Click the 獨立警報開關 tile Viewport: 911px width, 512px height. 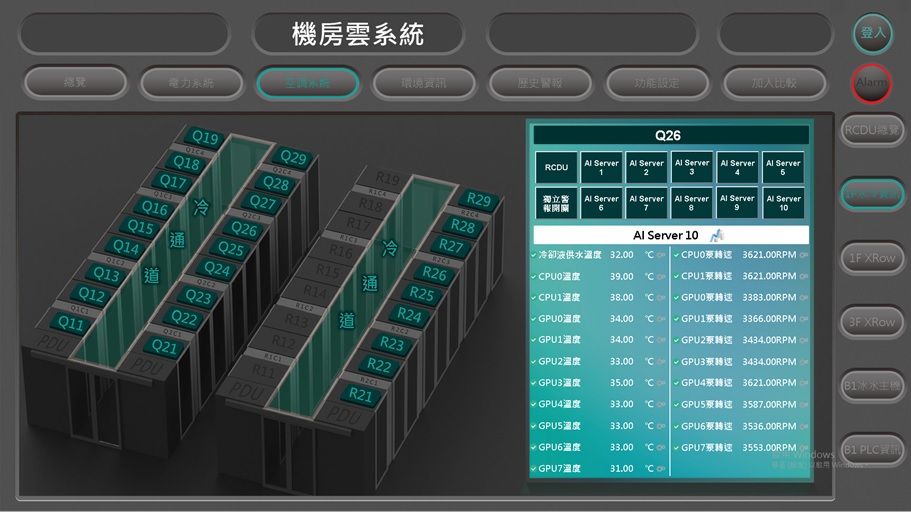[556, 203]
